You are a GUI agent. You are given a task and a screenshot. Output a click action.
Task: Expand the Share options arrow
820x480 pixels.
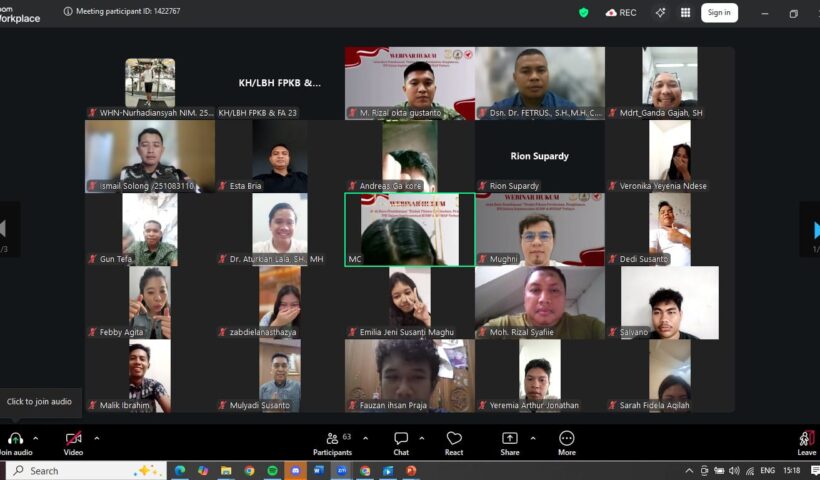point(530,438)
